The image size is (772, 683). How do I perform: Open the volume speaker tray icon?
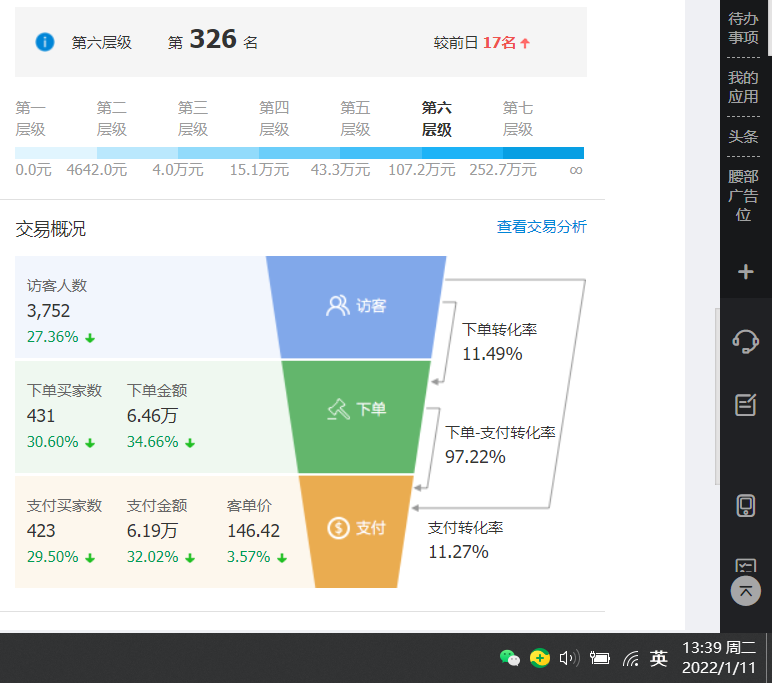570,658
